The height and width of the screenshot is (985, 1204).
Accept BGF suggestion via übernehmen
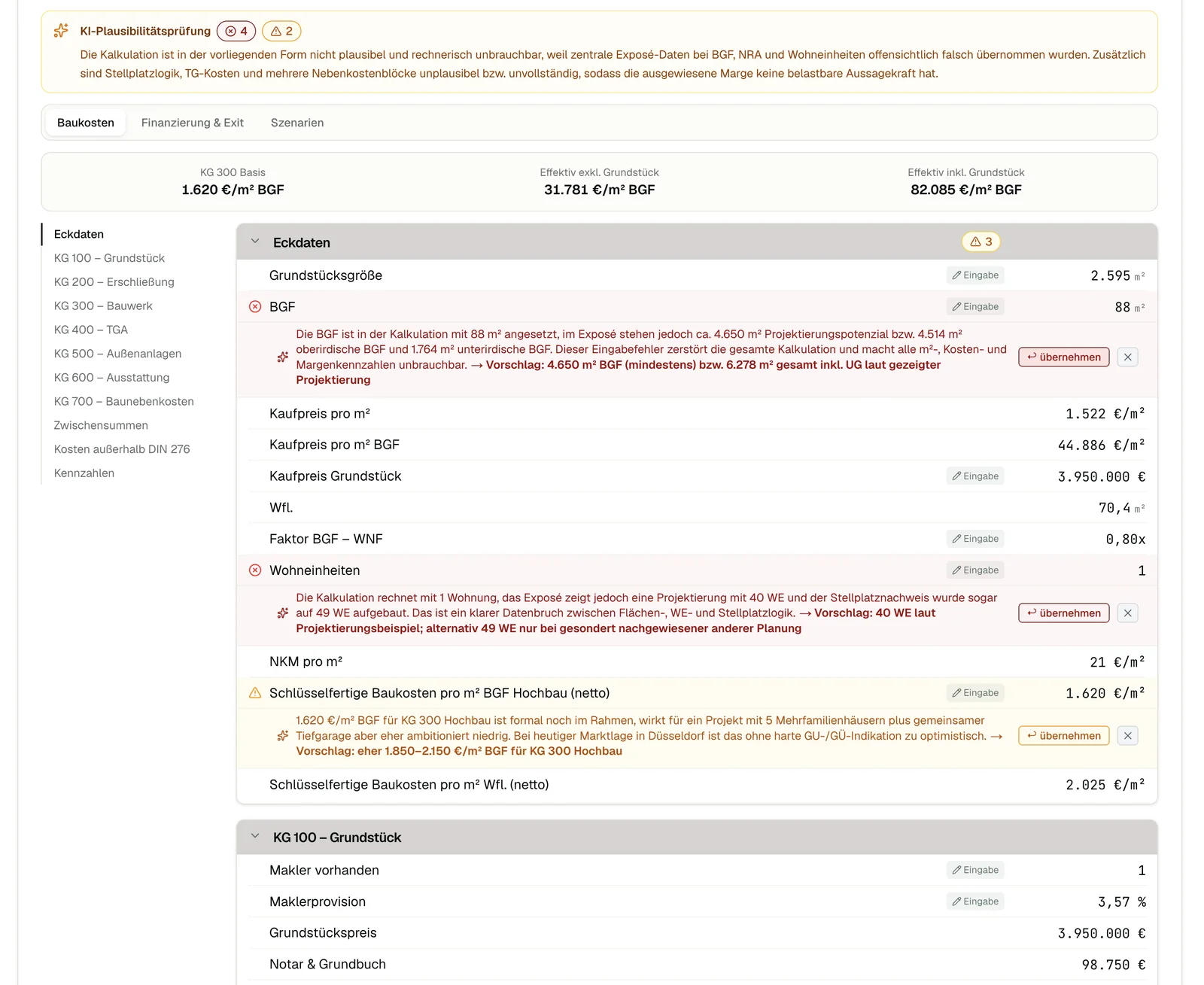click(1064, 357)
